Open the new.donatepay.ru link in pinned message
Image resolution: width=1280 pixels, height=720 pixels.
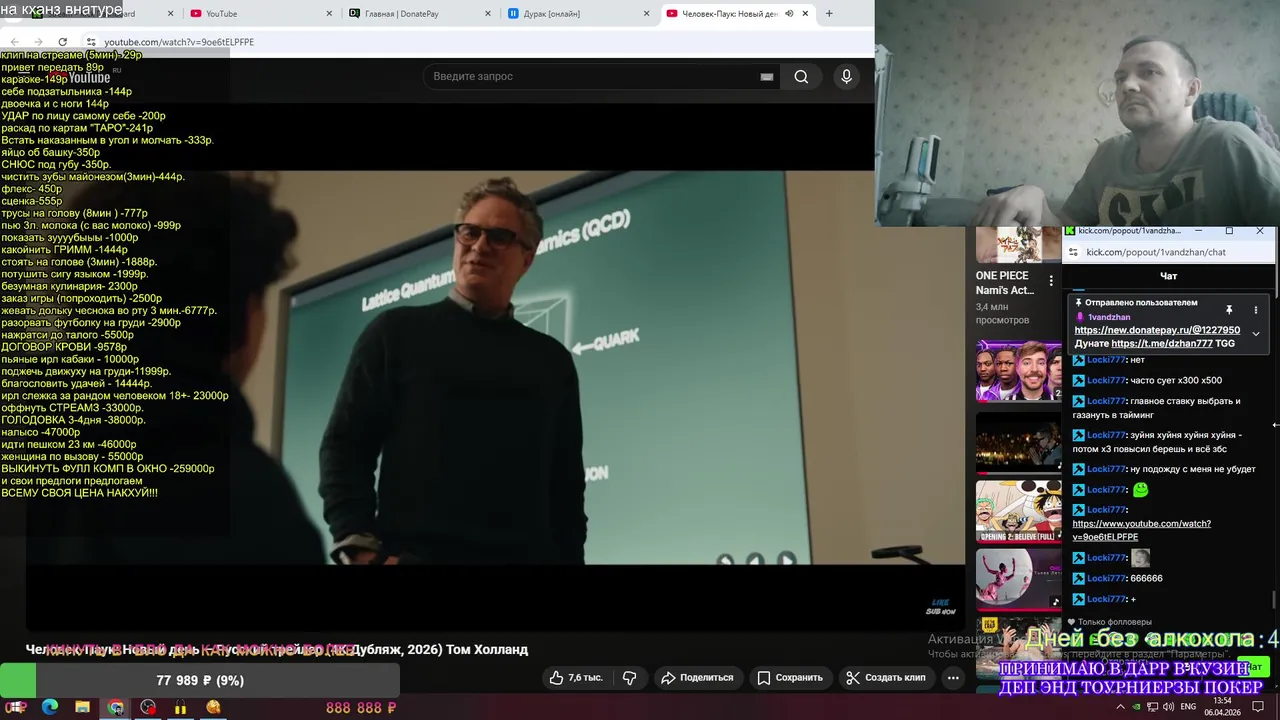[x=1157, y=330]
